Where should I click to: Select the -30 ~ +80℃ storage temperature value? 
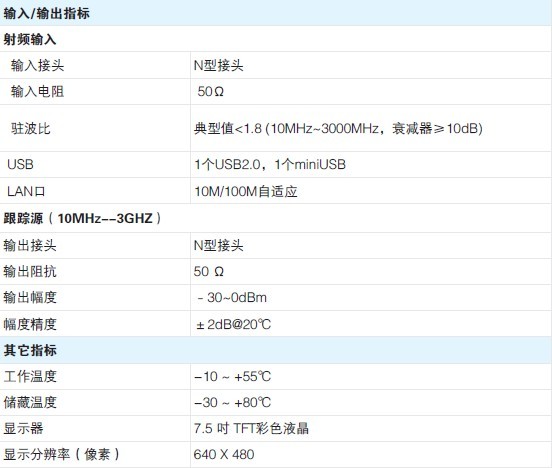pos(232,403)
